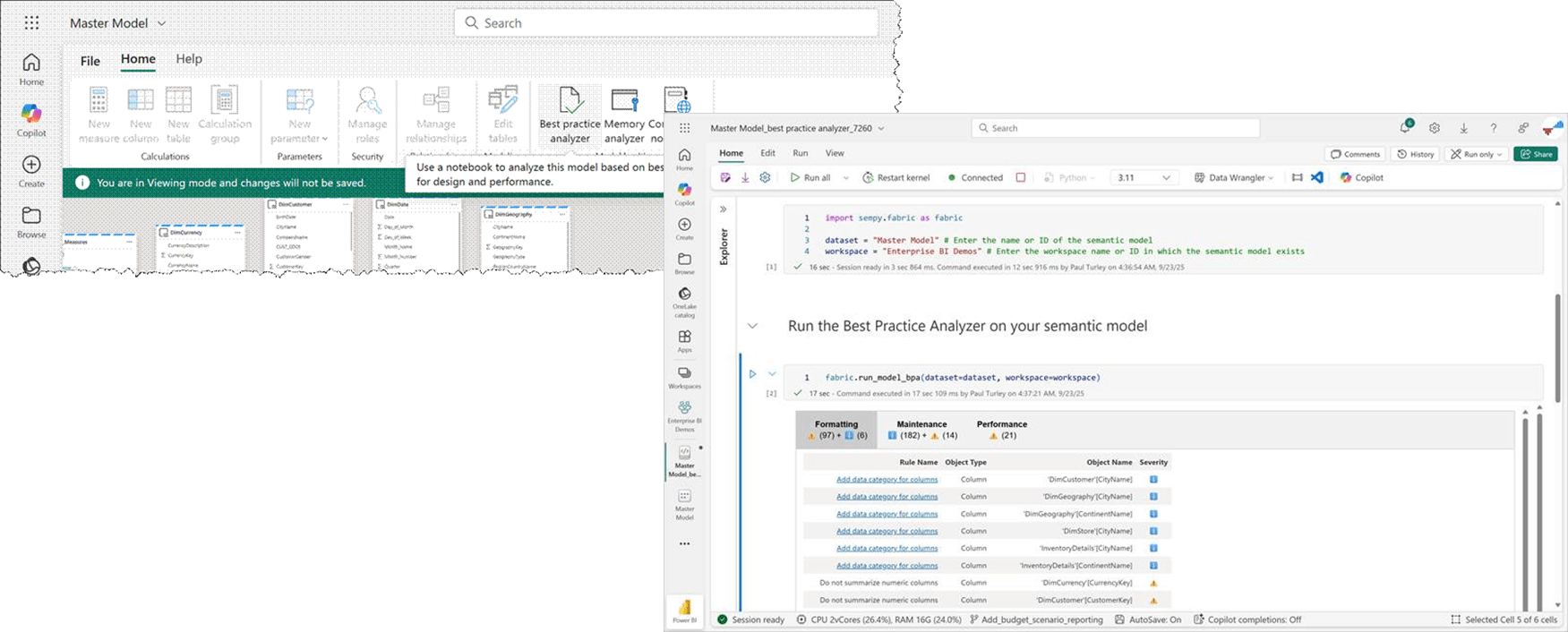The image size is (1568, 632).
Task: Open Data Wrangler dropdown
Action: [1233, 177]
